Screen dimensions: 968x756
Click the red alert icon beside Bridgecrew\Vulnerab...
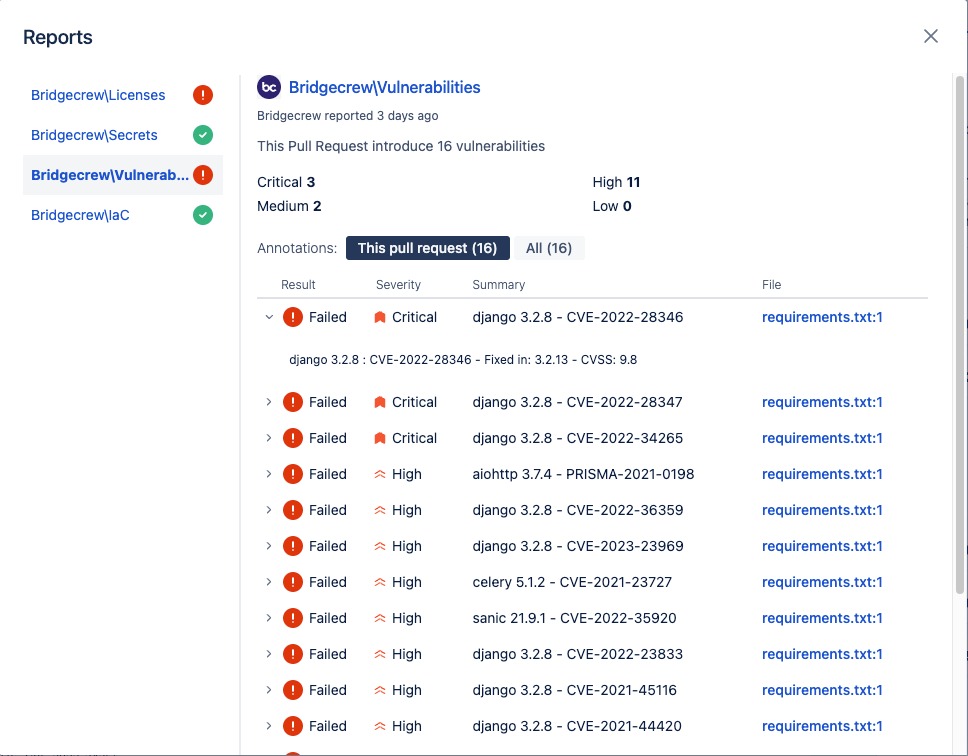(202, 175)
